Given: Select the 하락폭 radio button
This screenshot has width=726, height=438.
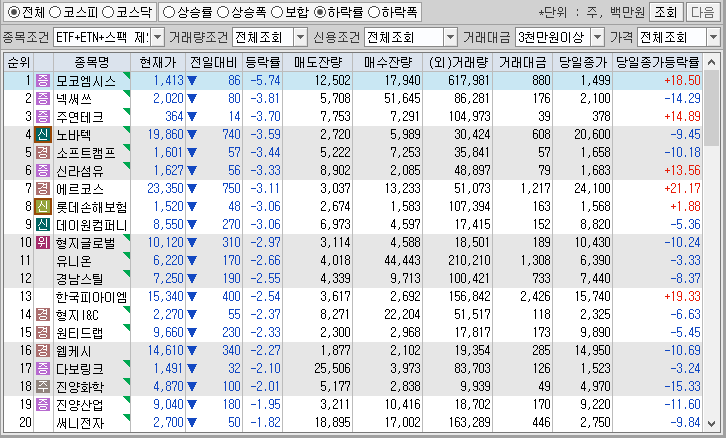Looking at the screenshot, I should point(373,13).
